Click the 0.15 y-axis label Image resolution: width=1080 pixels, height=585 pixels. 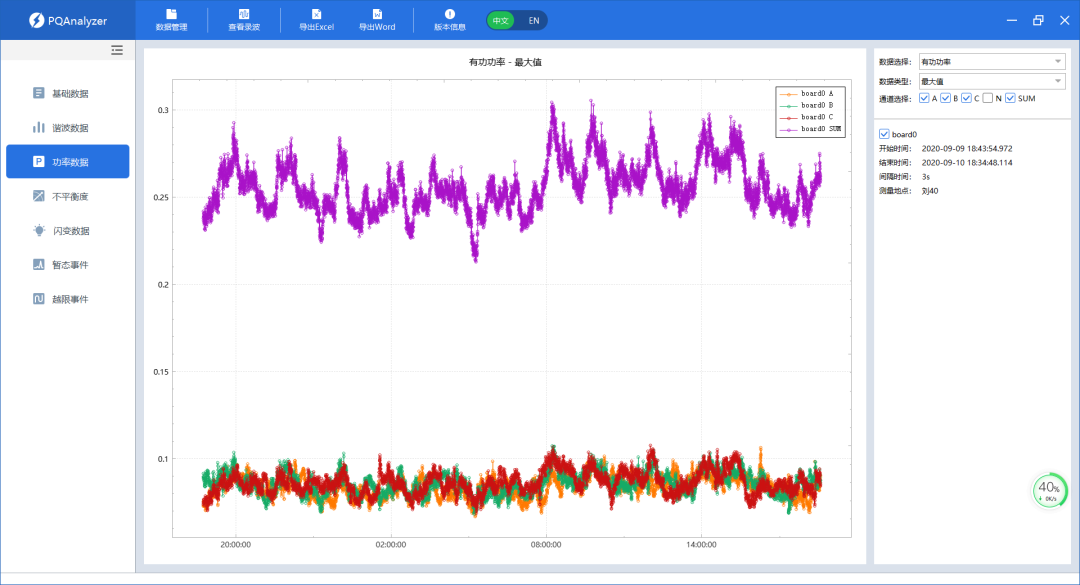pyautogui.click(x=160, y=372)
